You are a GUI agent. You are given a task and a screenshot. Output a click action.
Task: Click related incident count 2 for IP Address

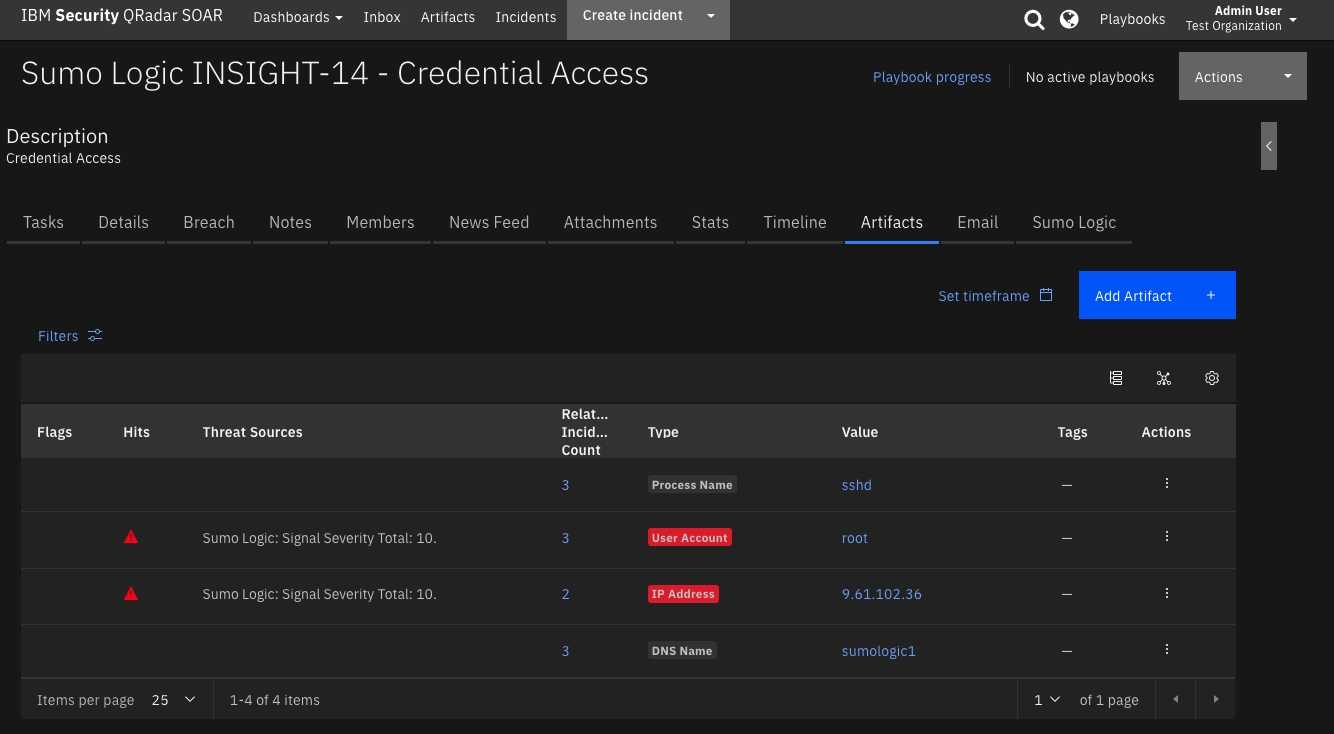[x=565, y=594]
